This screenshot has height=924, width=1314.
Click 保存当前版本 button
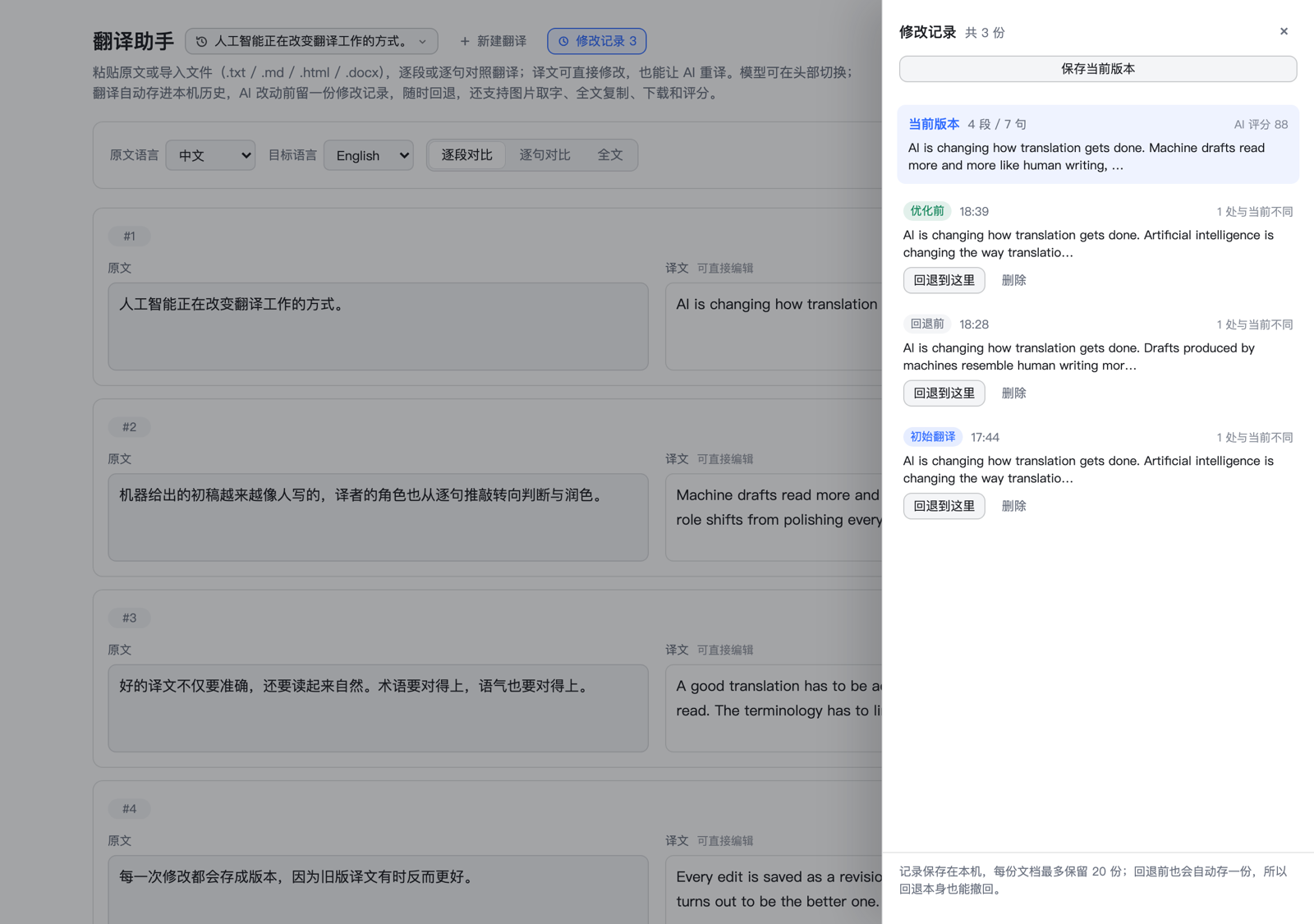[1098, 69]
